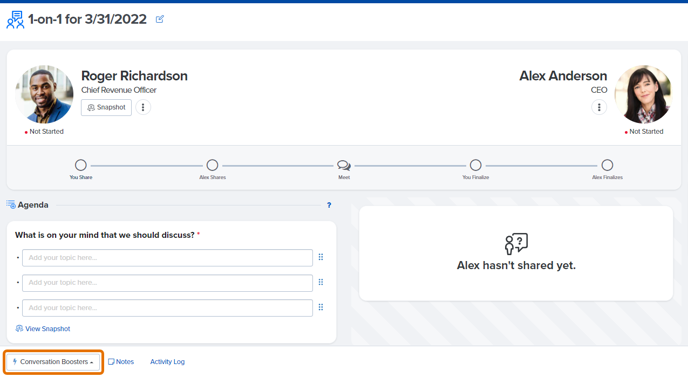The width and height of the screenshot is (688, 377).
Task: Click the edit title pencil icon
Action: pos(160,19)
